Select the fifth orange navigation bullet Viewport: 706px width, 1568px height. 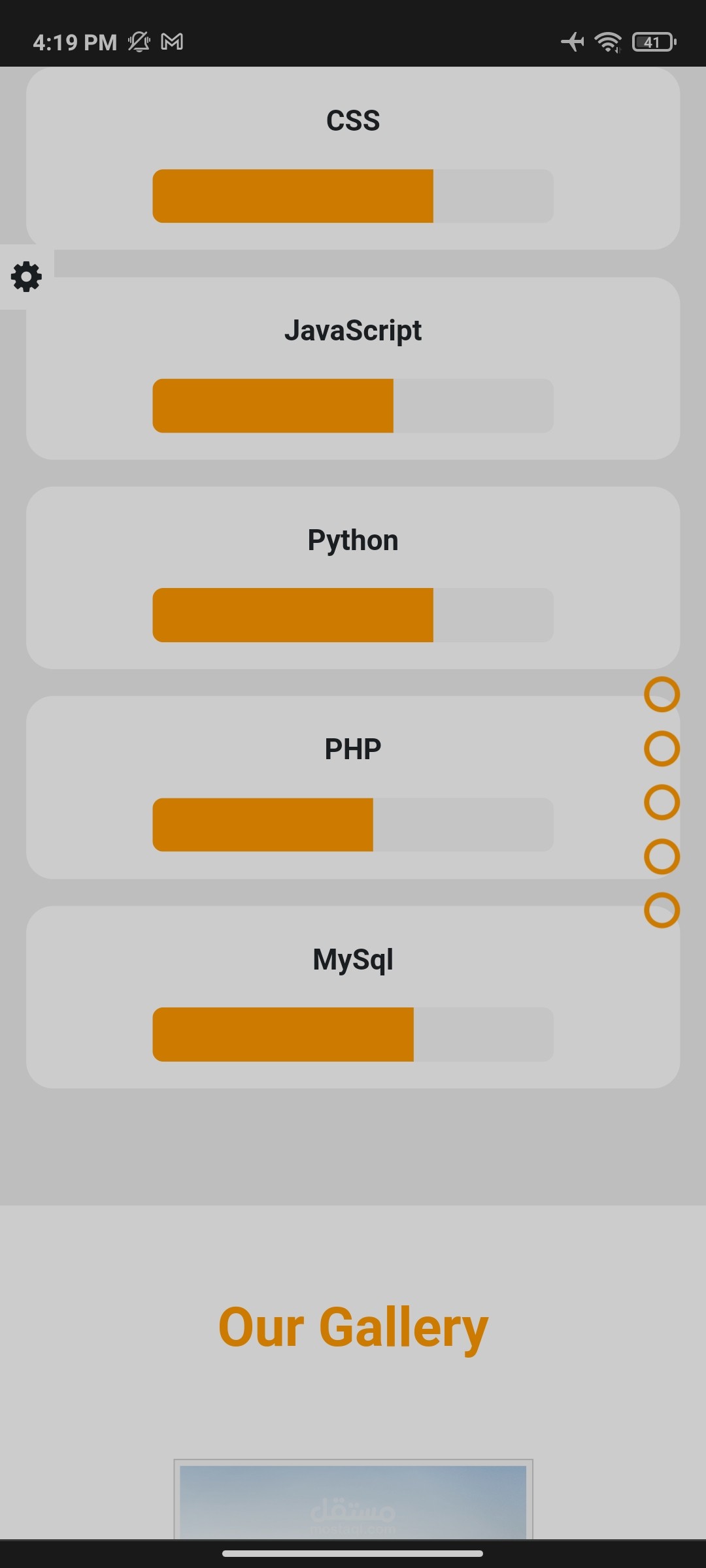(662, 910)
